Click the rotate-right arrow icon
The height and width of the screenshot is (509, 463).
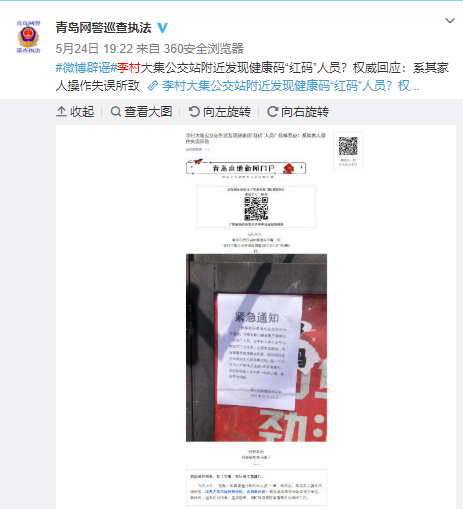(x=272, y=112)
